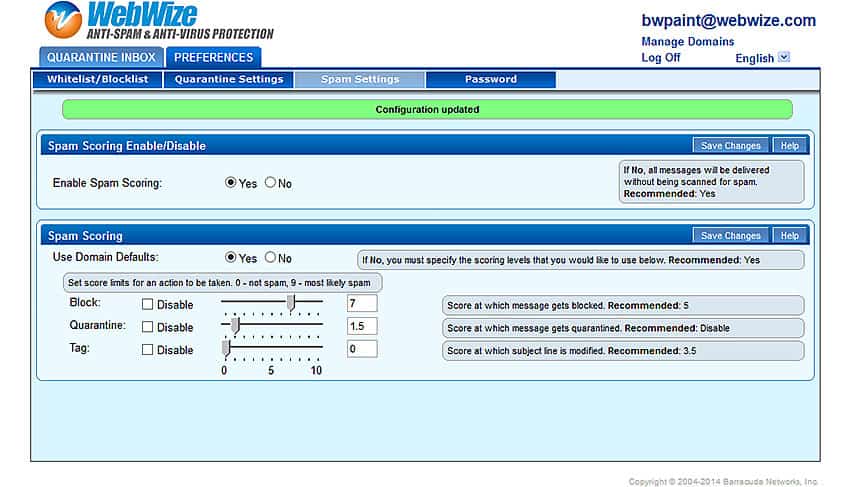
Task: Click the Manage Domains link
Action: pos(687,42)
